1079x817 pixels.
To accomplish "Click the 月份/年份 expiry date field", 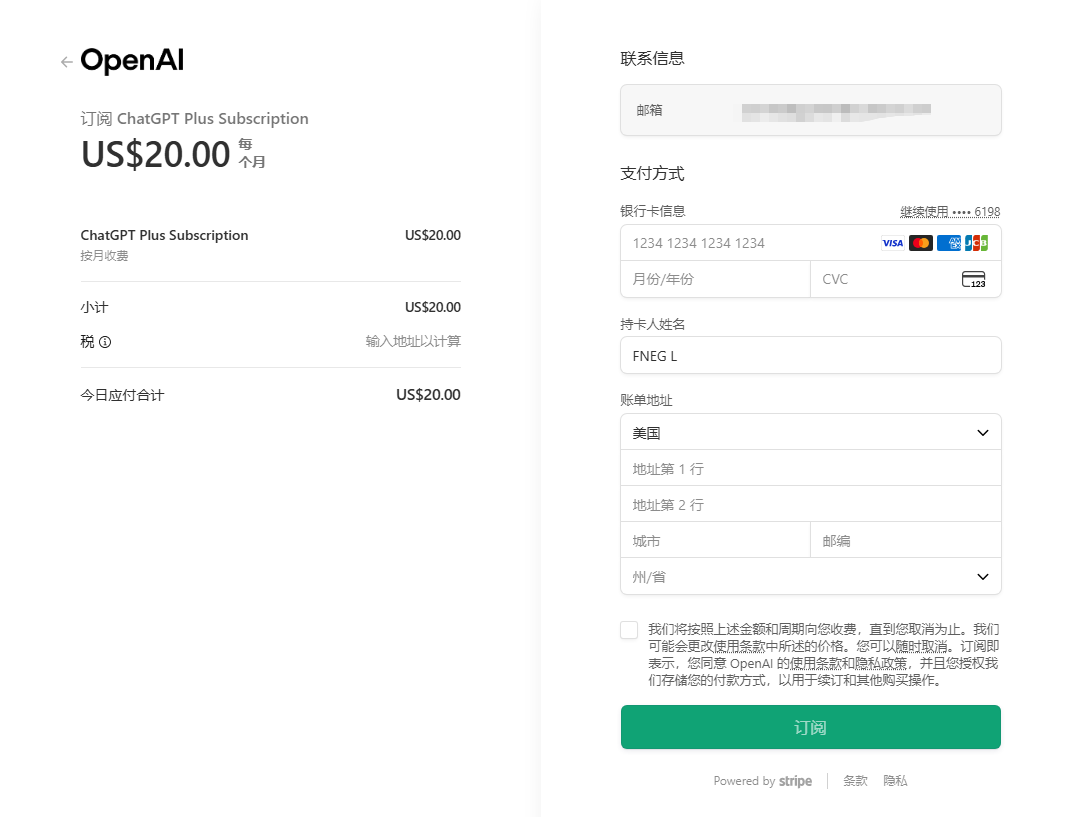I will coord(715,279).
